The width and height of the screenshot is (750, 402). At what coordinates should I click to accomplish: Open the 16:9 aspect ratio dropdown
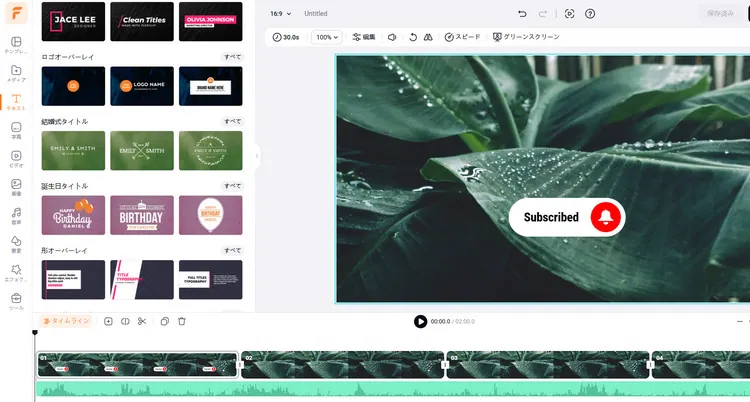click(x=280, y=13)
